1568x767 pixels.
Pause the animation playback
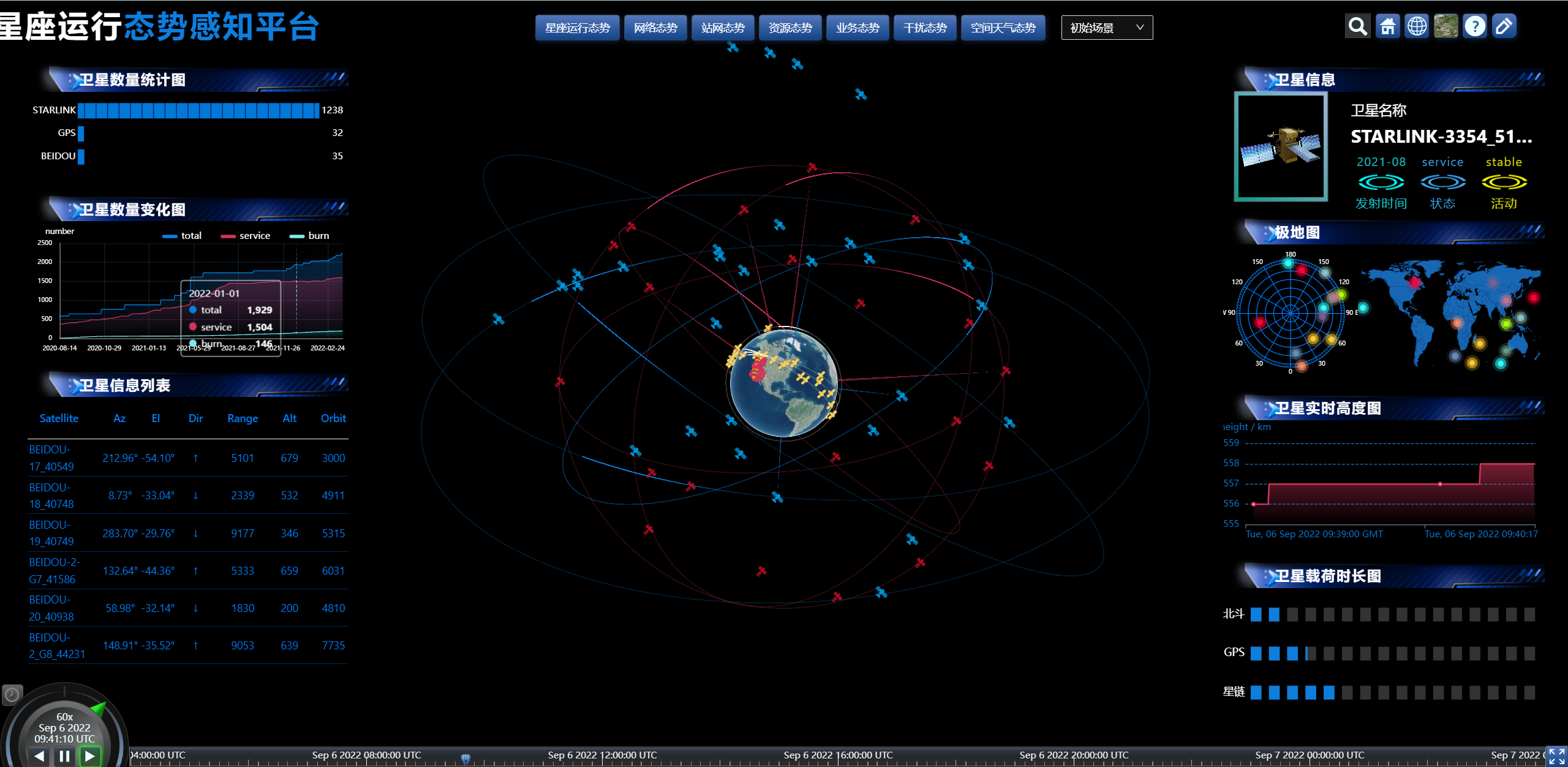64,756
